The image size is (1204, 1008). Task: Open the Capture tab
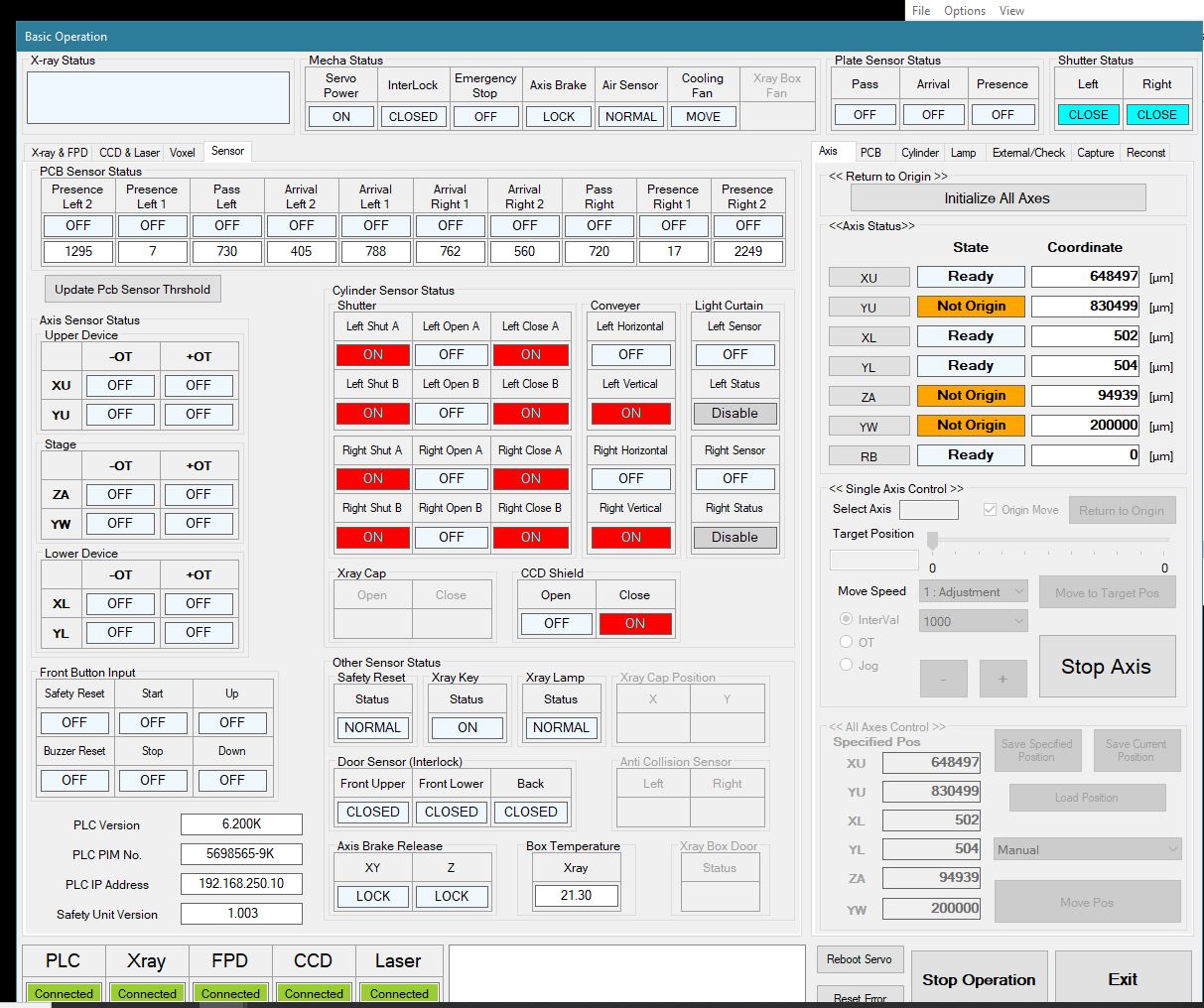point(1096,153)
